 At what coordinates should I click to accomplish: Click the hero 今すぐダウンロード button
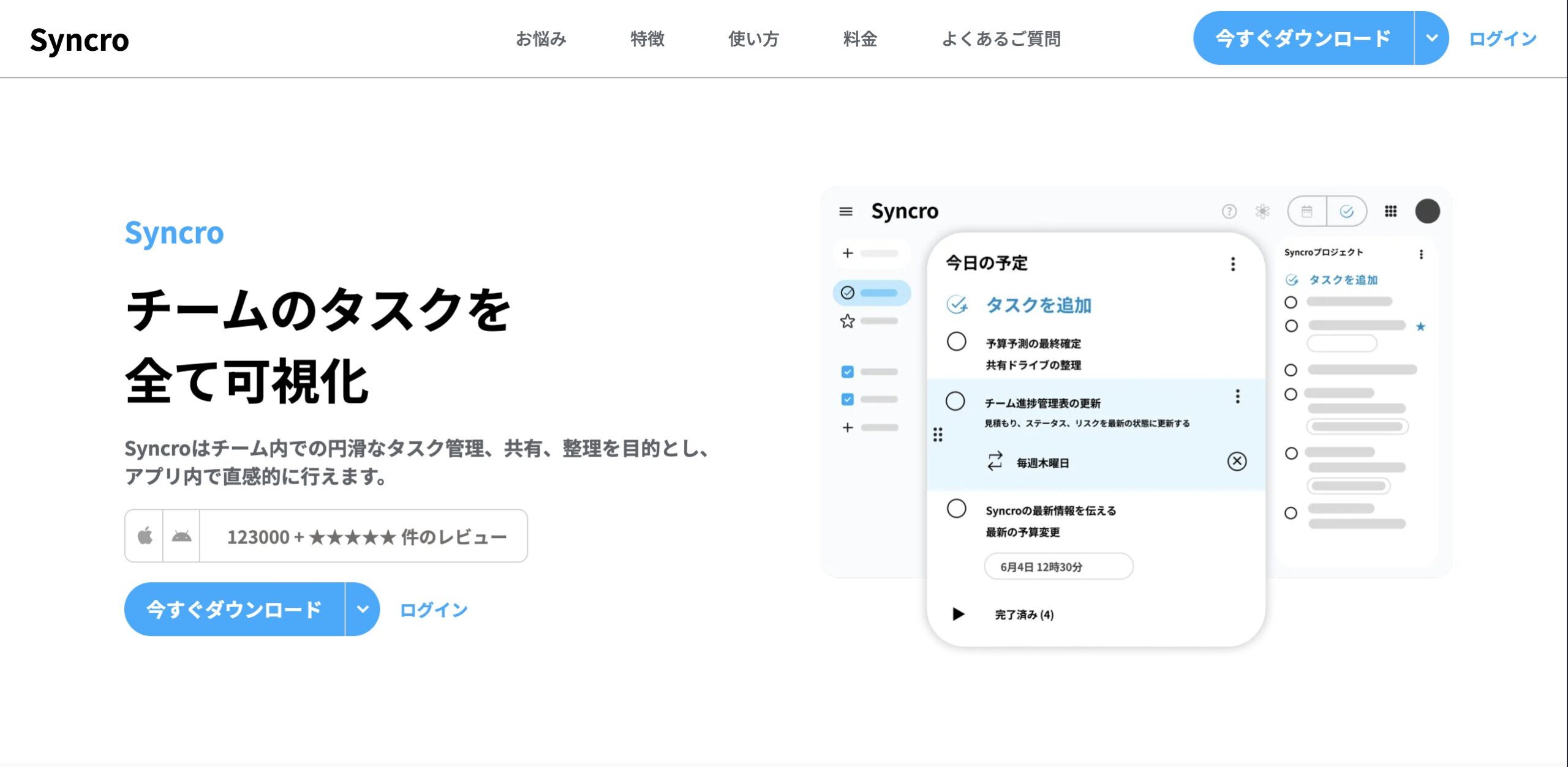[235, 609]
